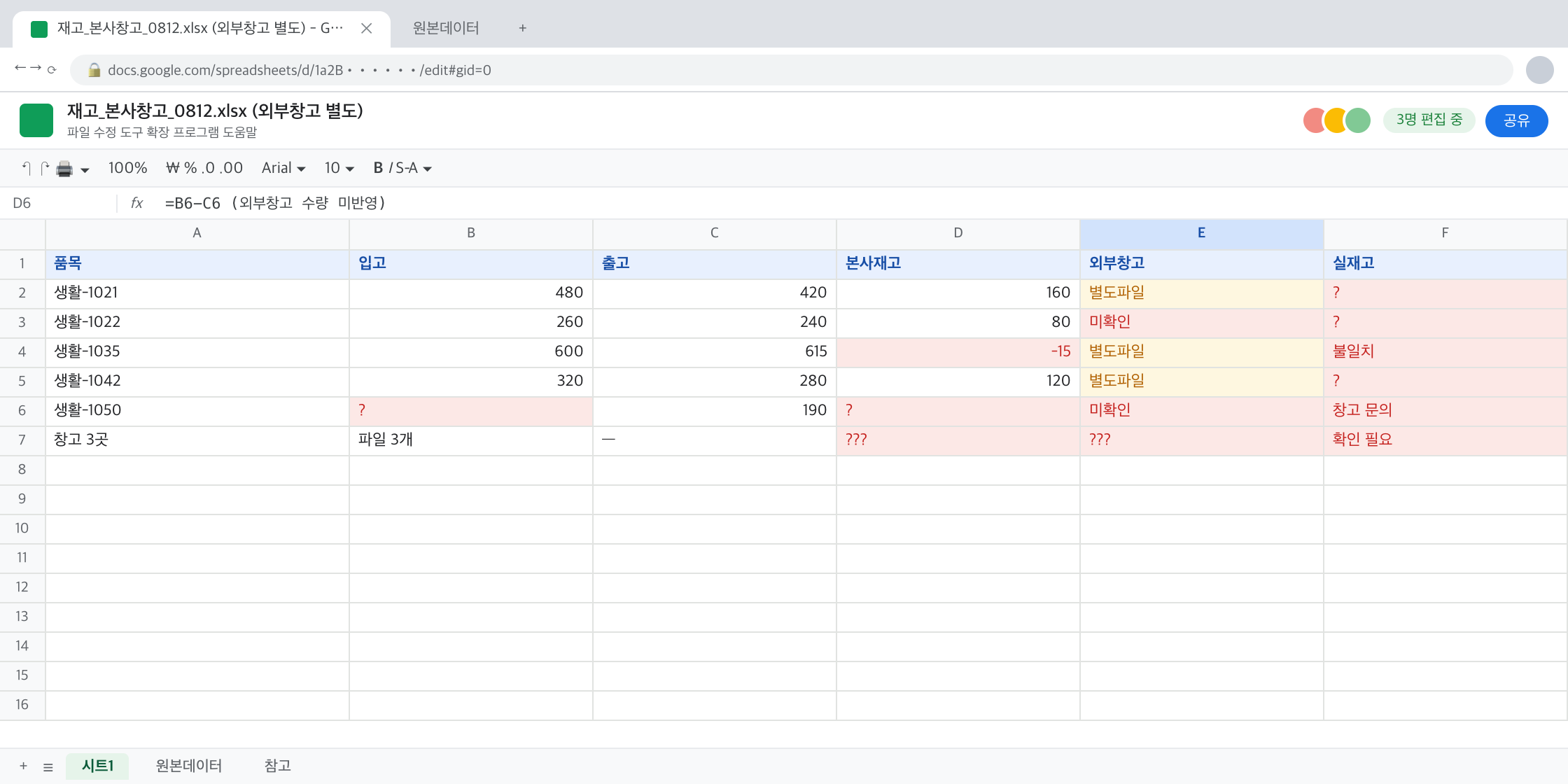Click the Undo arrow in the toolbar
The image size is (1568, 784).
click(x=27, y=168)
